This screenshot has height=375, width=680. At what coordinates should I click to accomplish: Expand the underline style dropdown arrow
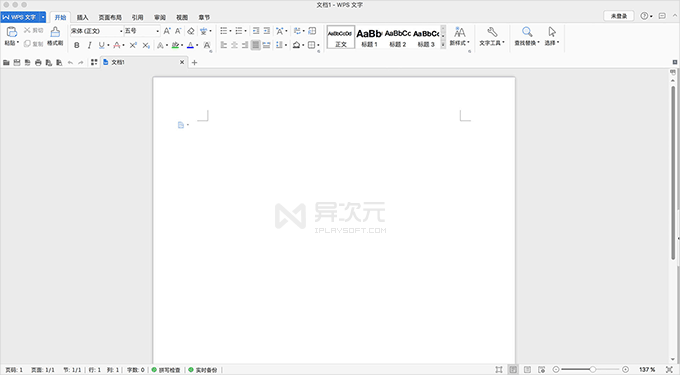pos(108,46)
